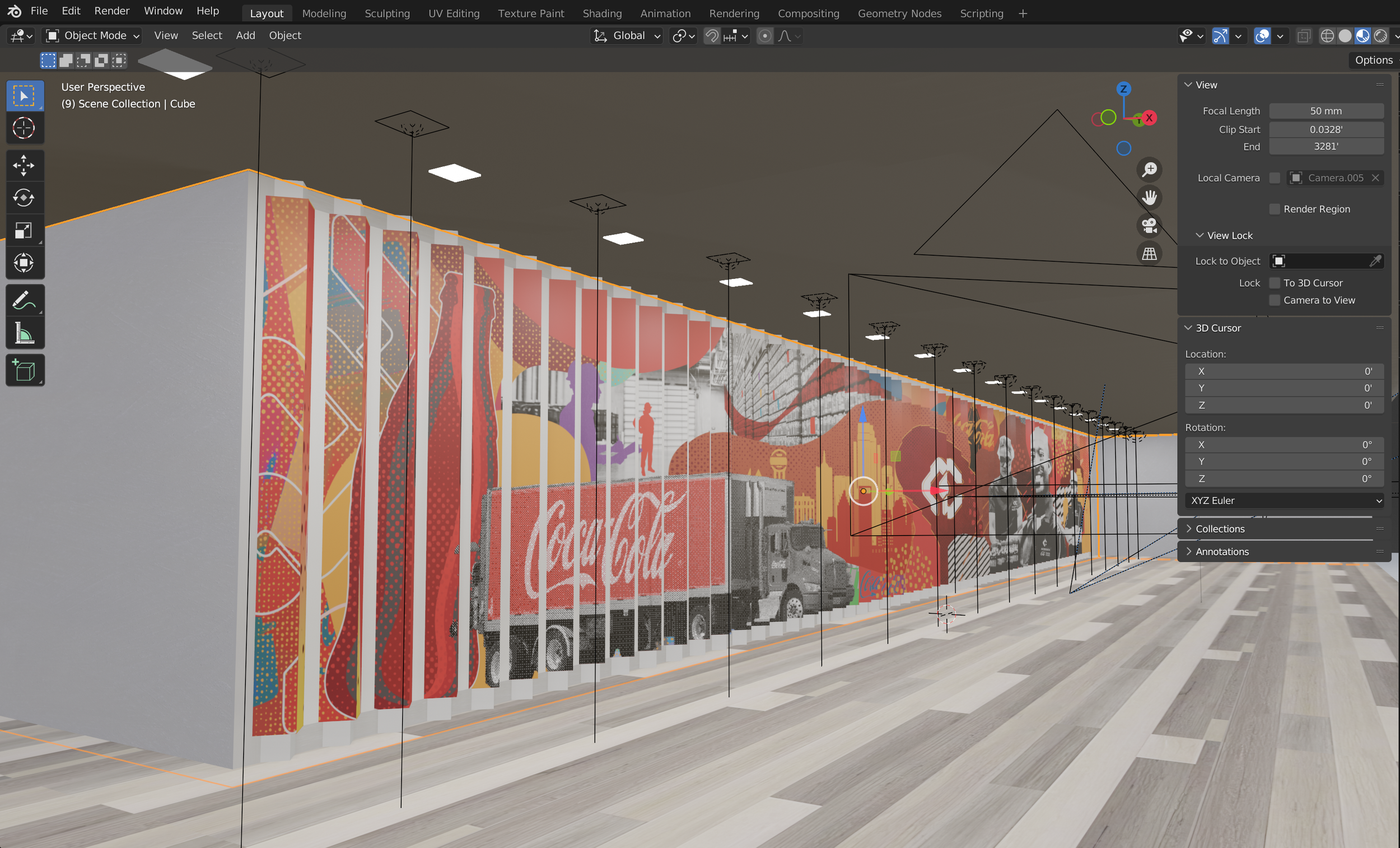Click the Lock to Object field
Screen dimensions: 1400x848
[x=1326, y=261]
